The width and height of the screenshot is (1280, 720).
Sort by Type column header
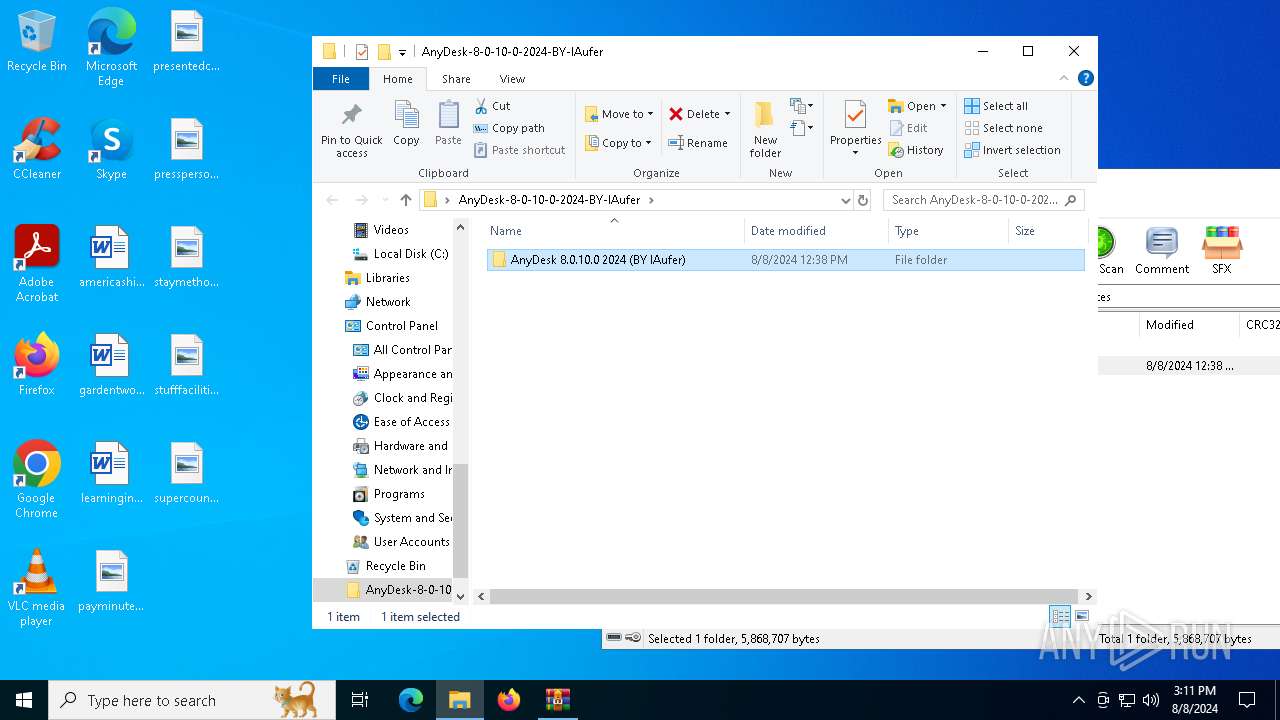click(949, 231)
